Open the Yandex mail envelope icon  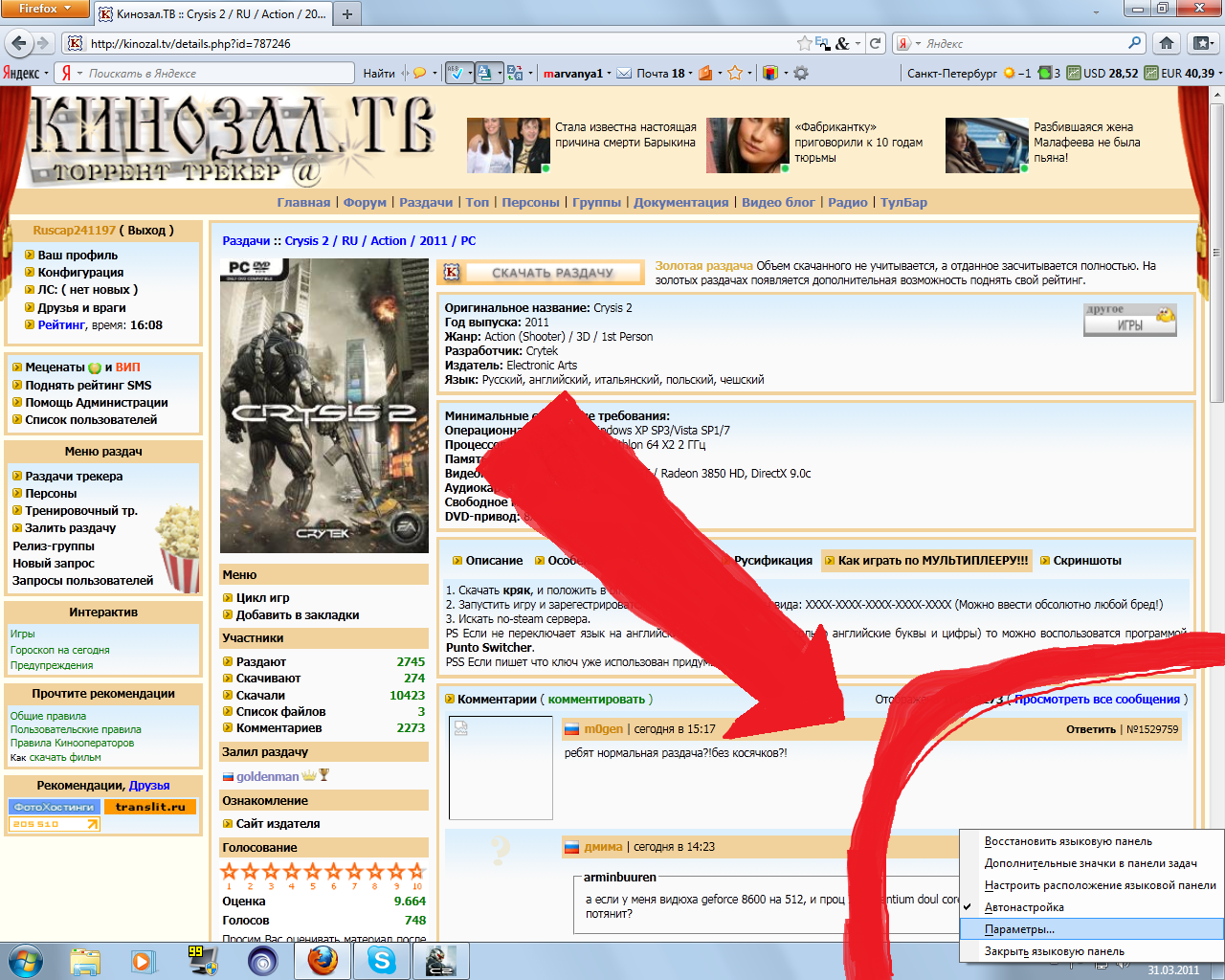(624, 73)
